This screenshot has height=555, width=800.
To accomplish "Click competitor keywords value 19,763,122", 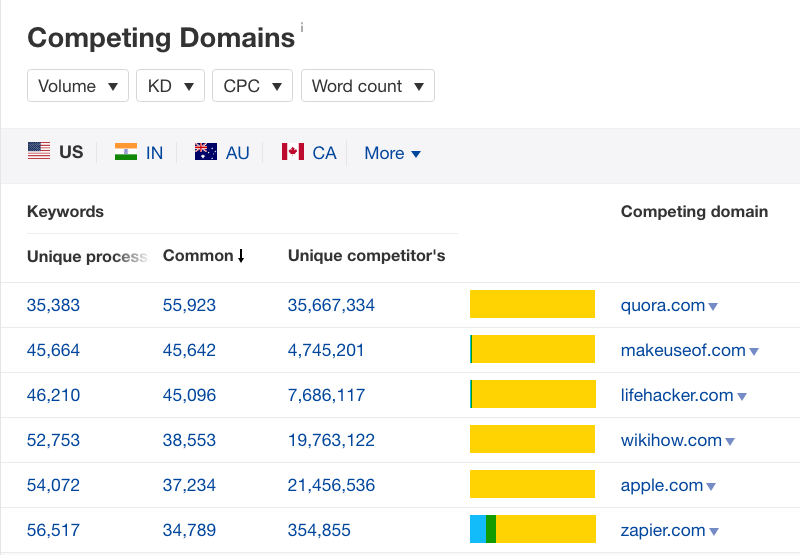I will click(331, 440).
